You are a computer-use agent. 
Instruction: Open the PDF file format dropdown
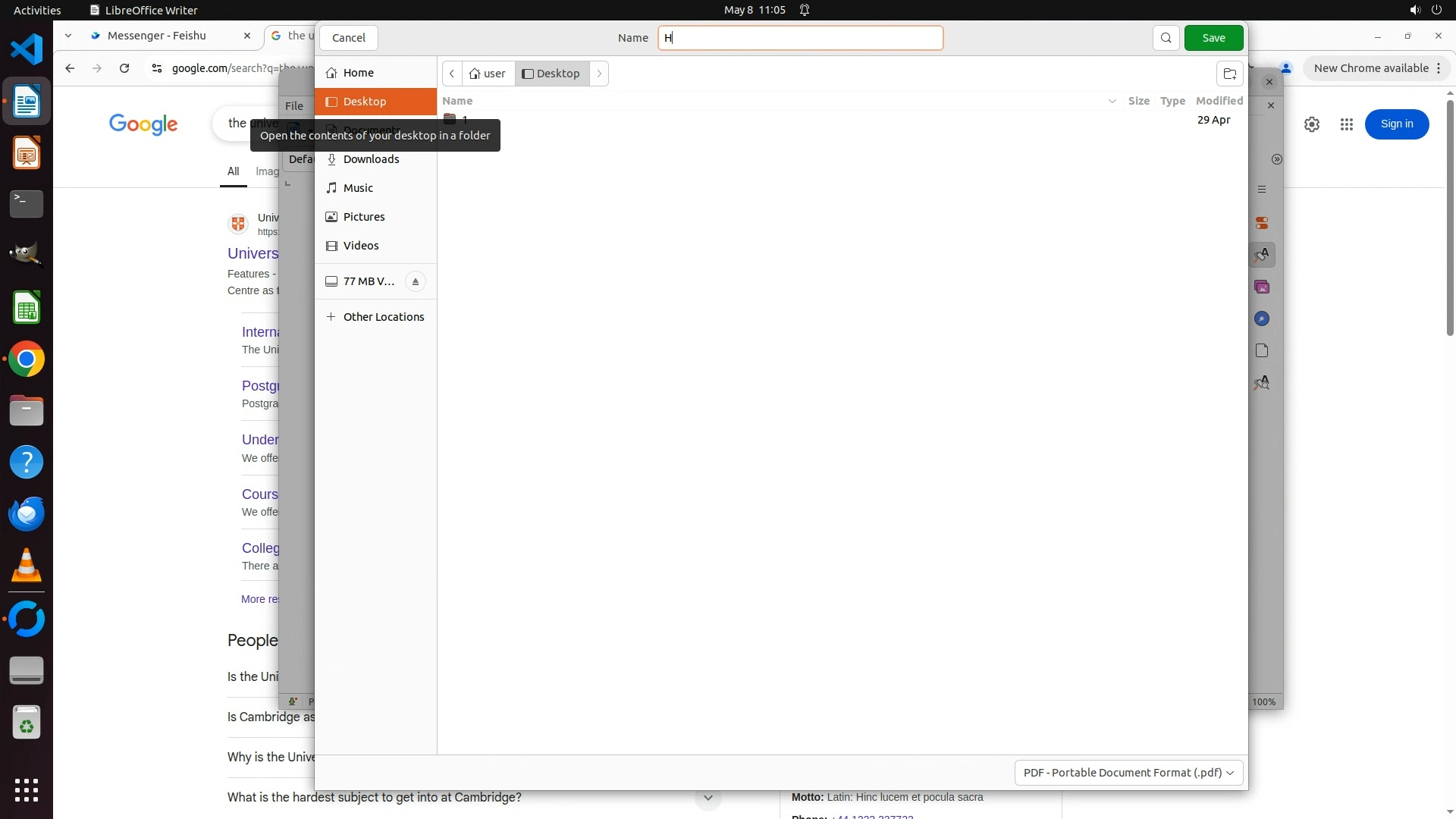(x=1128, y=772)
